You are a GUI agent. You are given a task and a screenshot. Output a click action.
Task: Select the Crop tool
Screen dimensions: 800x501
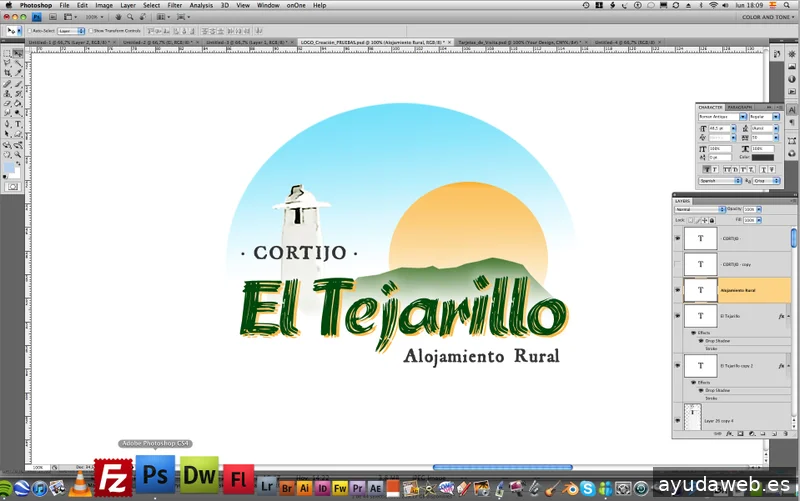tap(7, 73)
